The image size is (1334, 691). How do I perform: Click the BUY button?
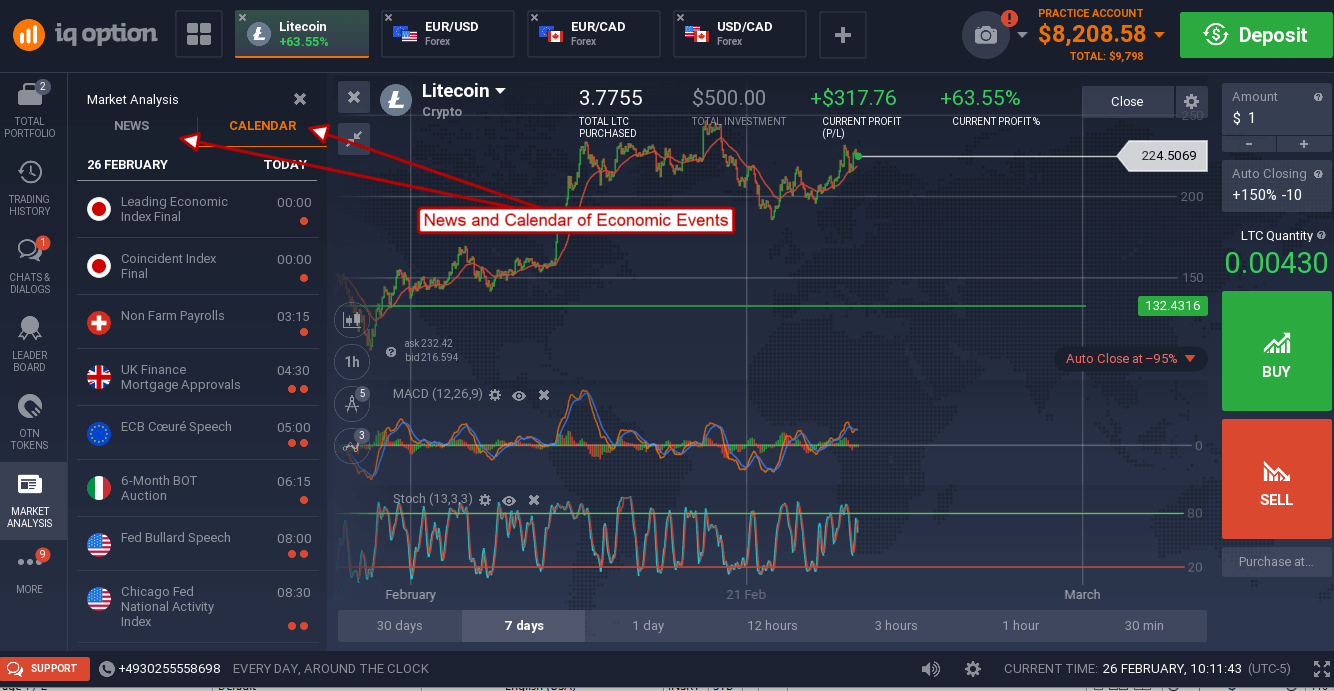pyautogui.click(x=1277, y=351)
